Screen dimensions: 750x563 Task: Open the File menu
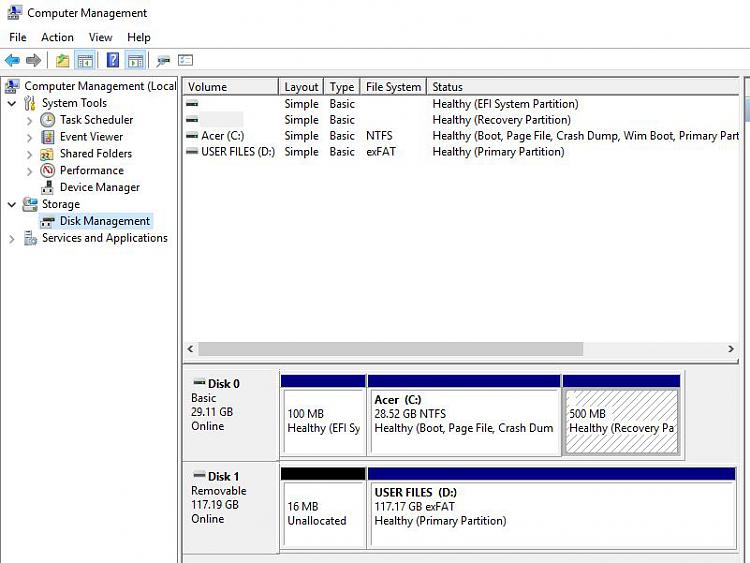(x=18, y=37)
